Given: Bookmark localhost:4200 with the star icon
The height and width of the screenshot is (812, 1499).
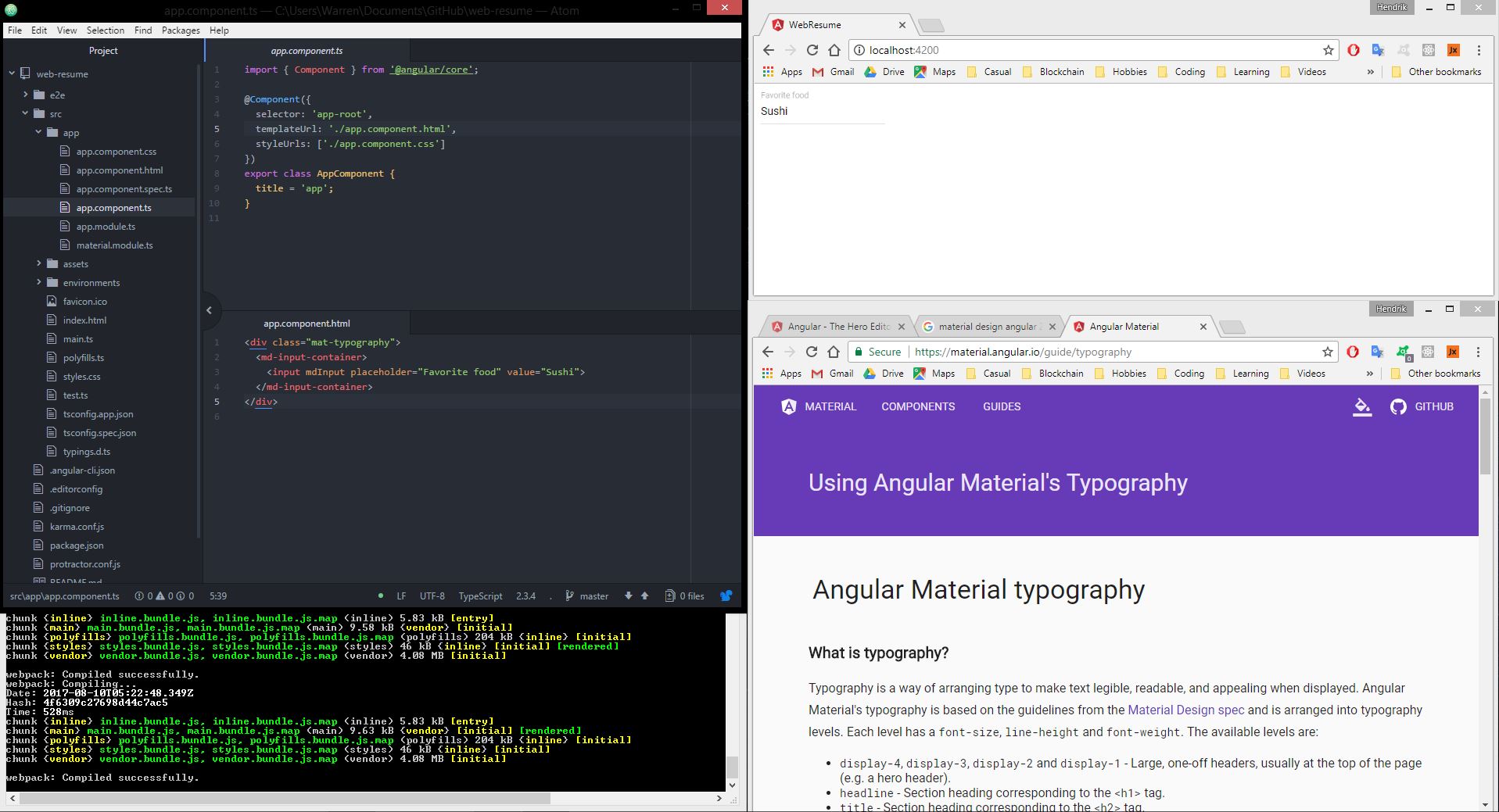Looking at the screenshot, I should click(x=1329, y=50).
